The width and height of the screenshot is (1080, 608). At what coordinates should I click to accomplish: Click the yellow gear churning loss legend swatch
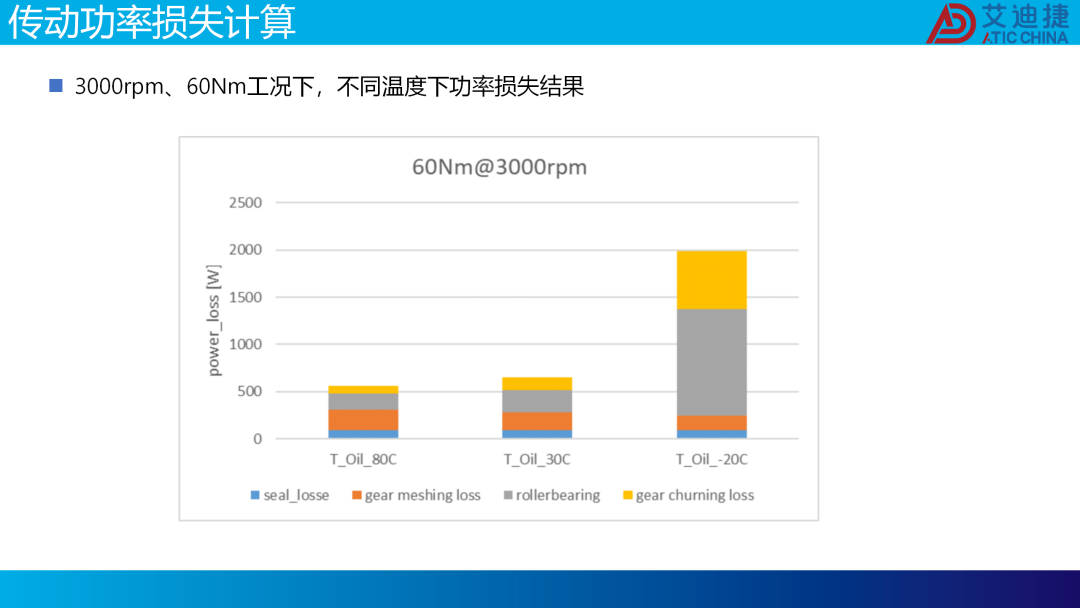click(x=627, y=495)
